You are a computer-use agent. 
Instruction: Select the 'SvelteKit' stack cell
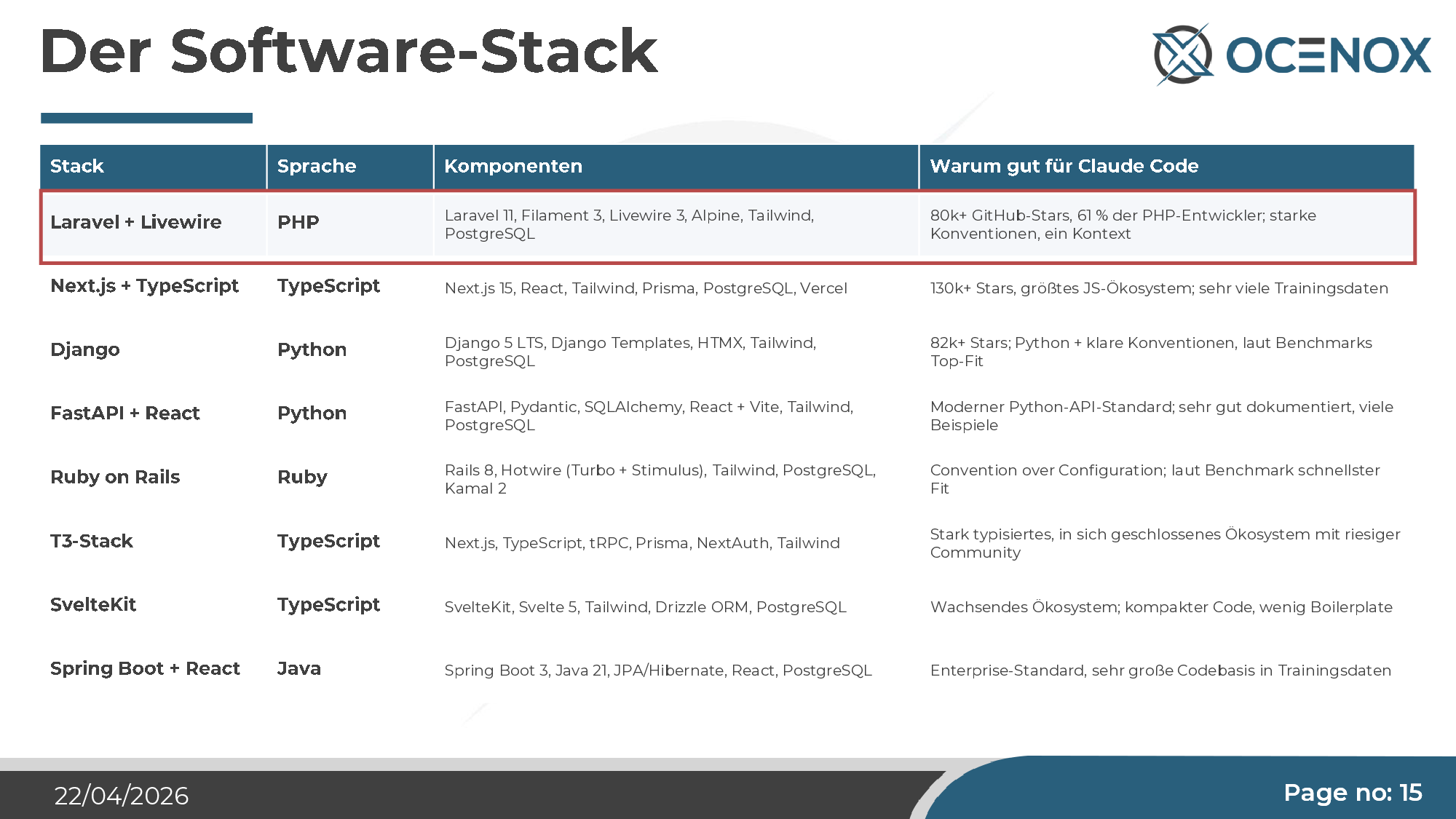pyautogui.click(x=154, y=606)
